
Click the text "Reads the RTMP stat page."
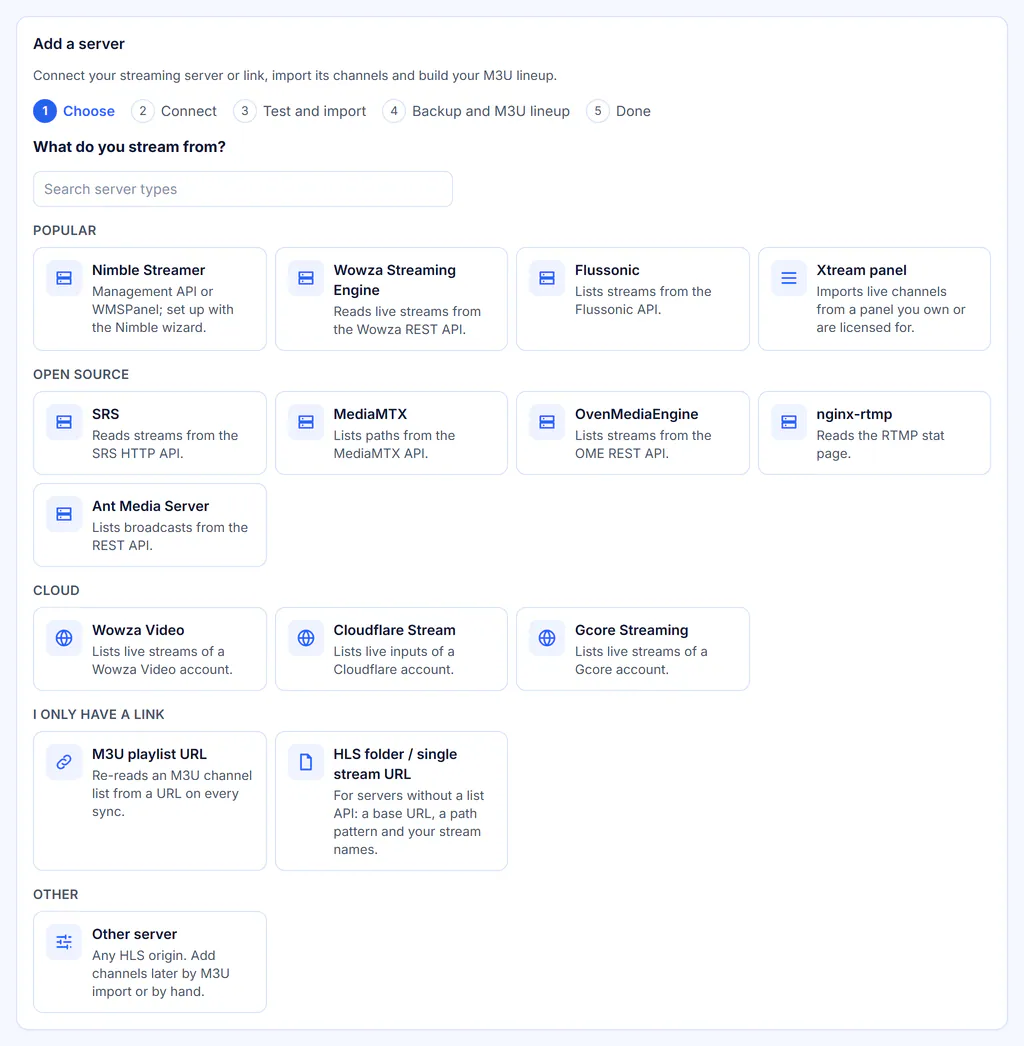pyautogui.click(x=881, y=444)
